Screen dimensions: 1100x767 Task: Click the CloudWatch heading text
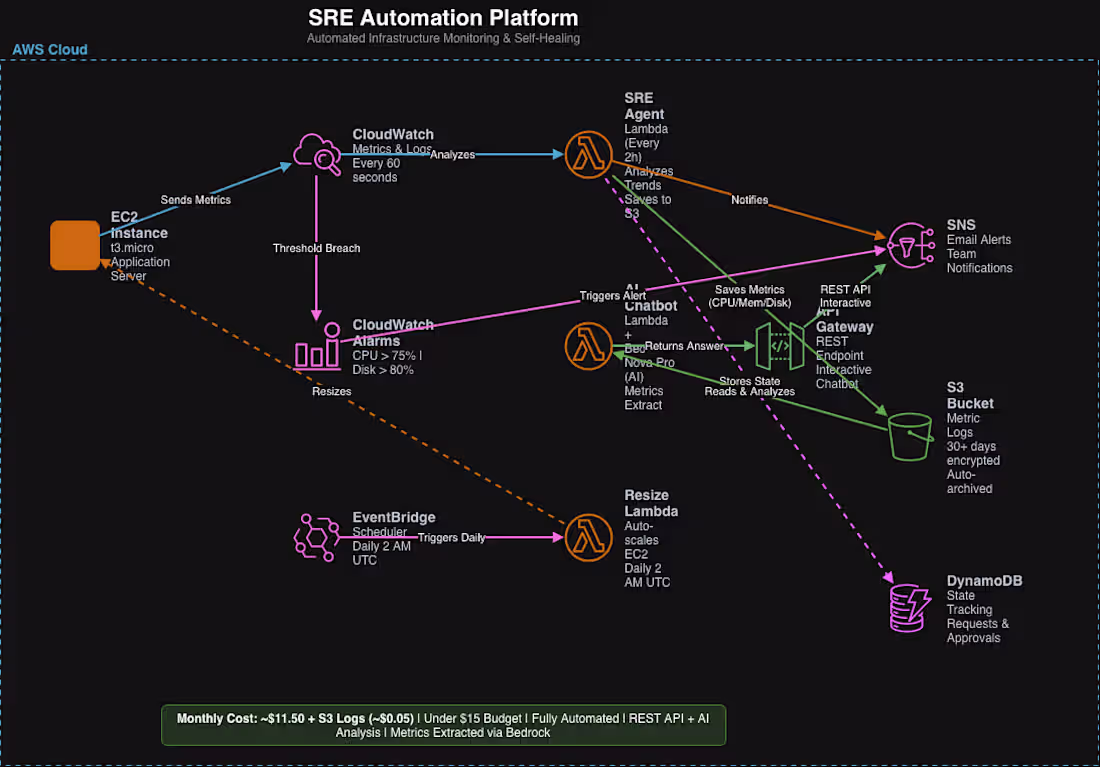(393, 134)
